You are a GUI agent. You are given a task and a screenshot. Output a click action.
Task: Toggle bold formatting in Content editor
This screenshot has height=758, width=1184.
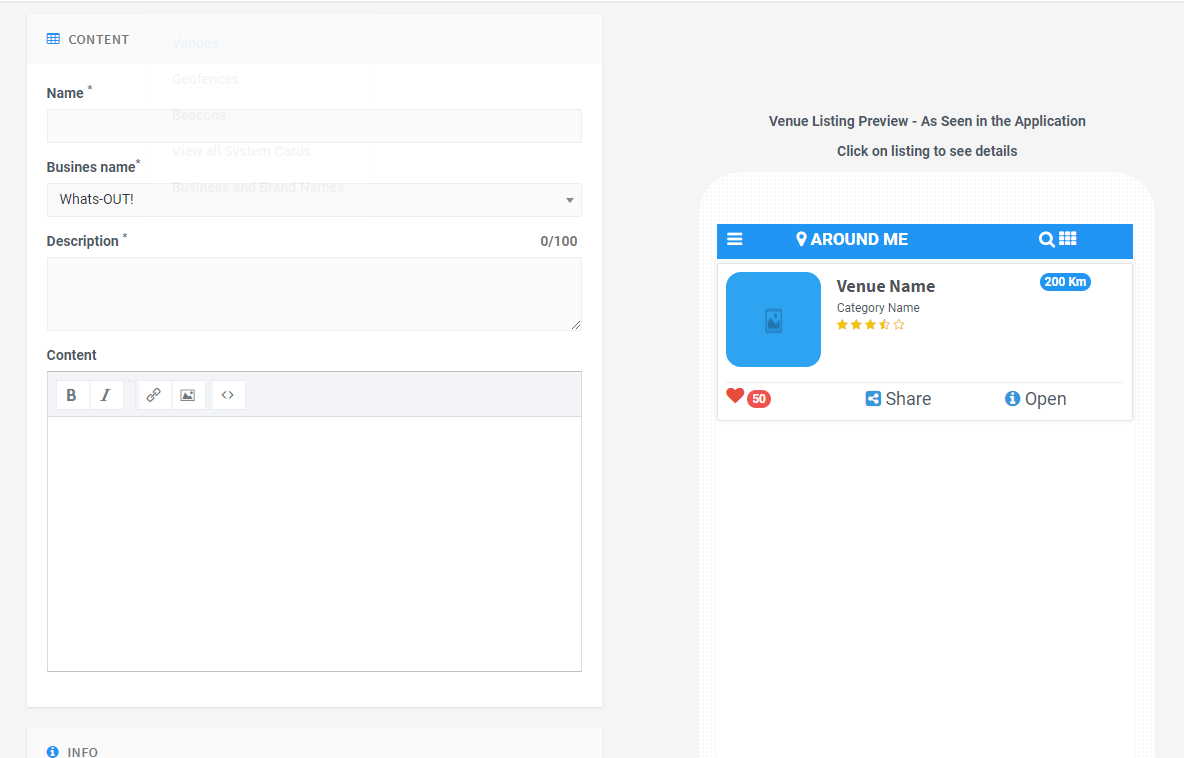[72, 395]
